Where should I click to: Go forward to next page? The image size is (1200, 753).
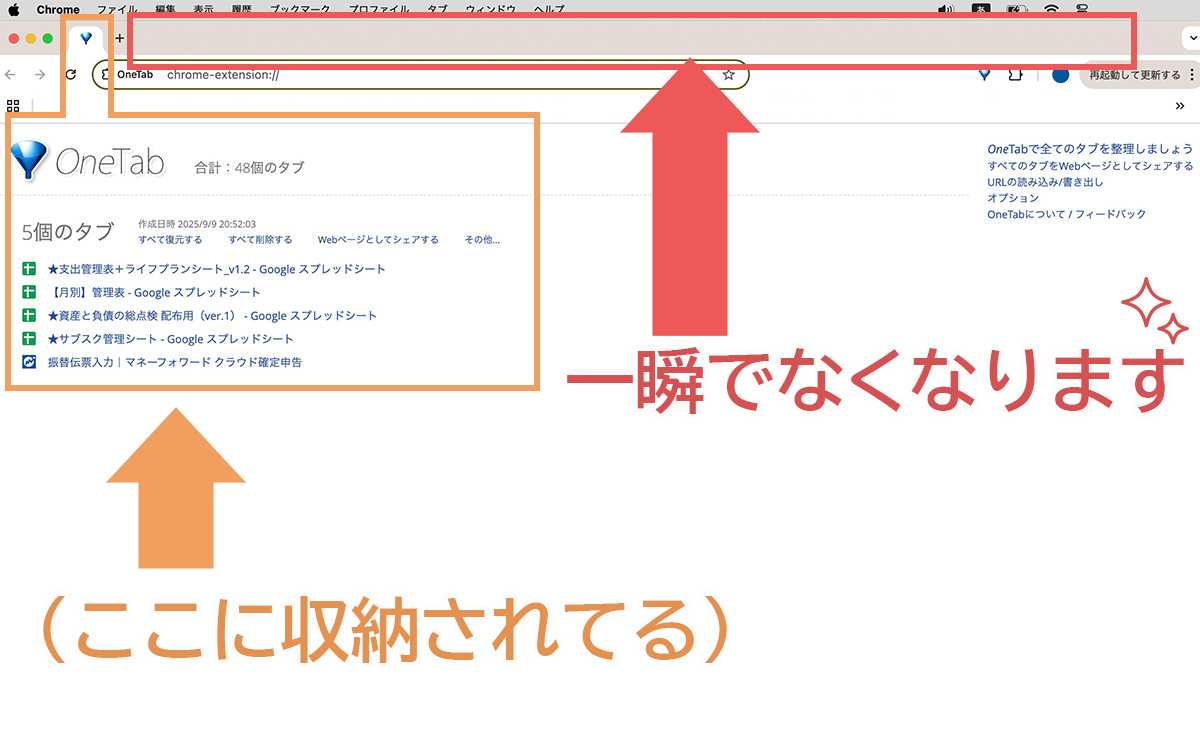40,75
